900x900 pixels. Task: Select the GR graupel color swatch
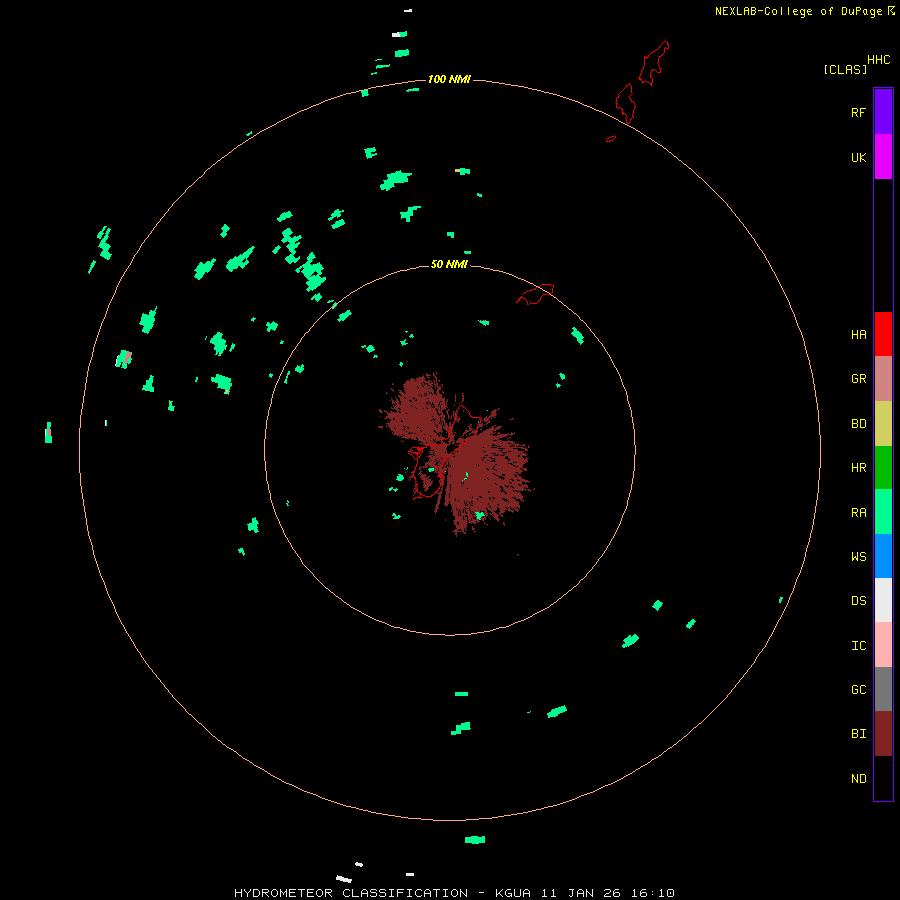click(883, 379)
